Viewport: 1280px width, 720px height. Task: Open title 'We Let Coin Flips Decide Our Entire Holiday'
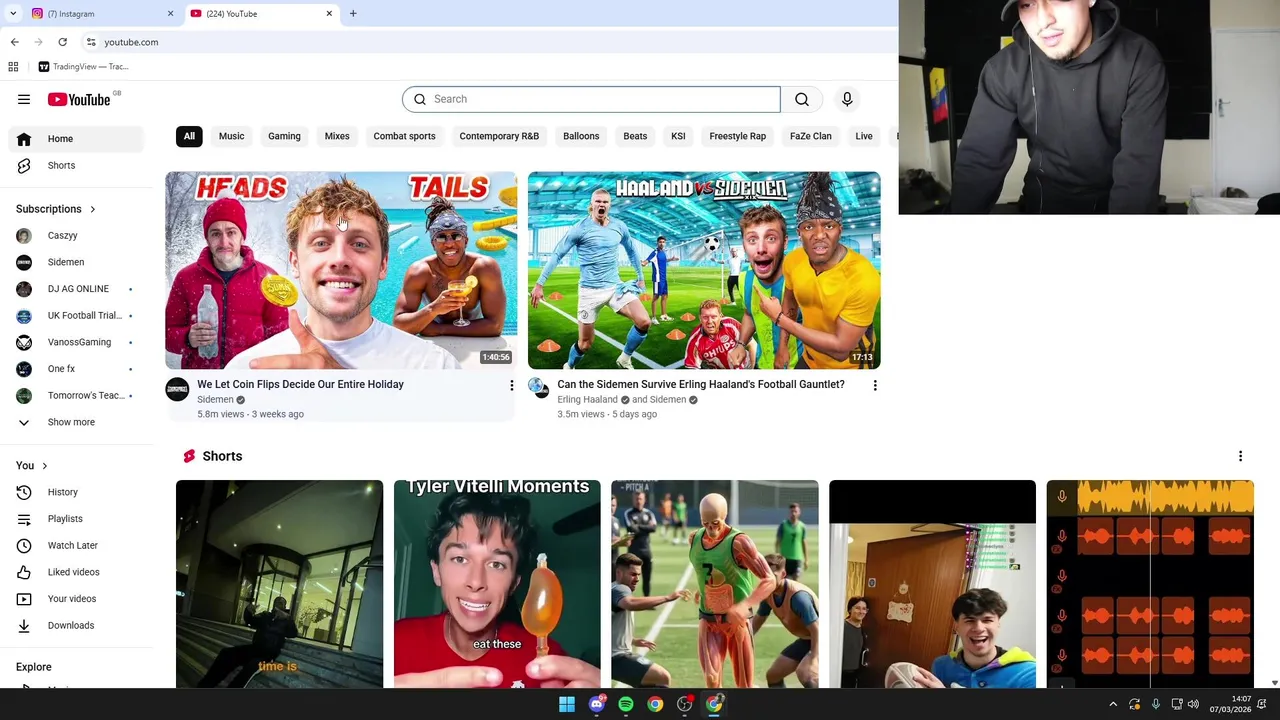(300, 384)
